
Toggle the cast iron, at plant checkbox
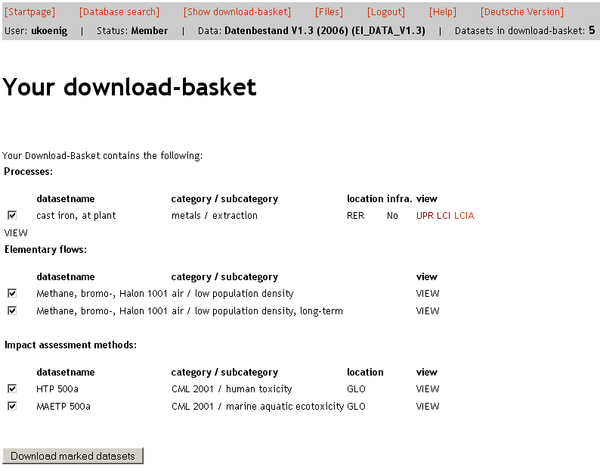click(12, 215)
